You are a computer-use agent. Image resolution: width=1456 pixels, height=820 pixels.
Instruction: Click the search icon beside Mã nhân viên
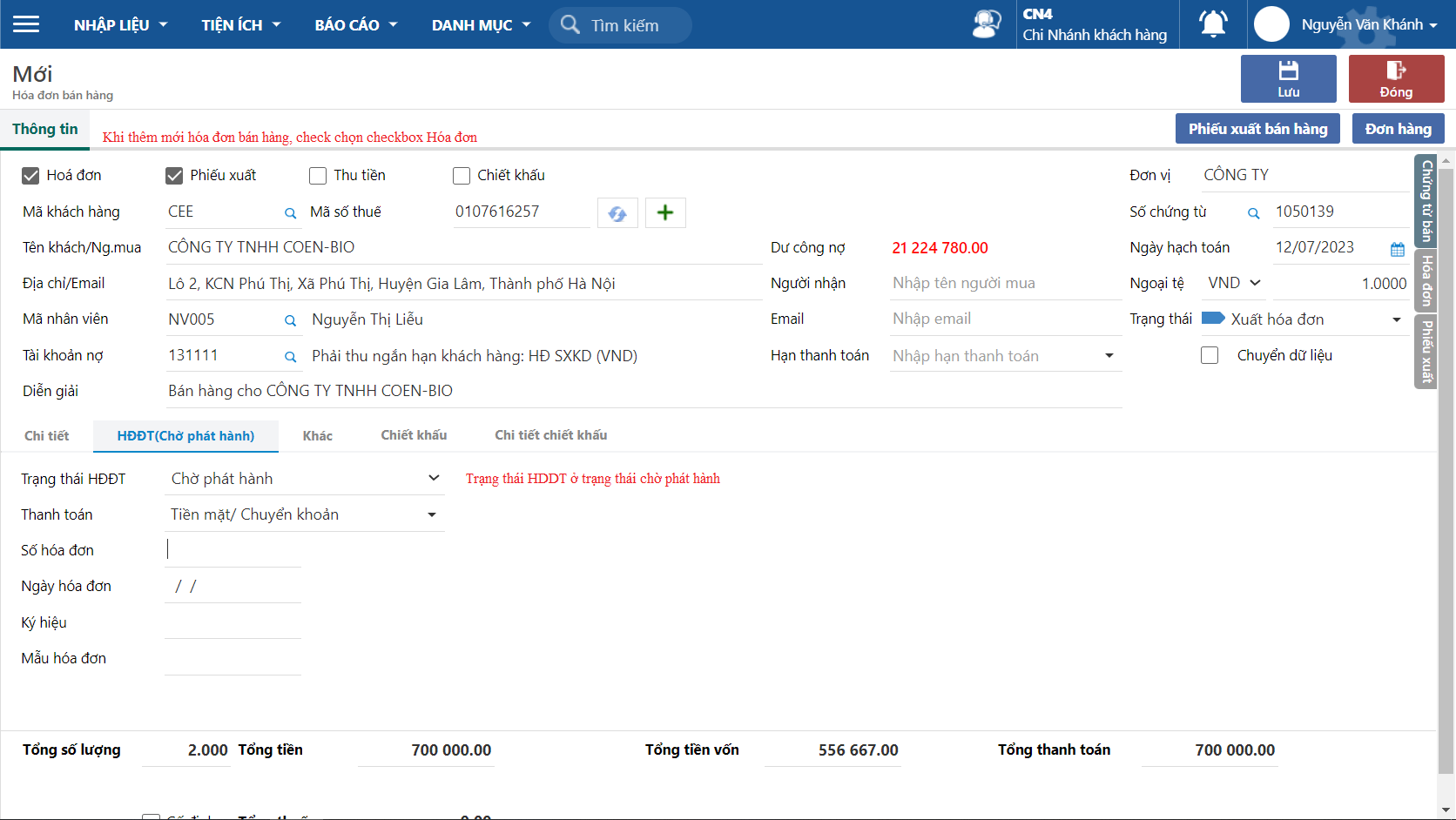tap(290, 321)
